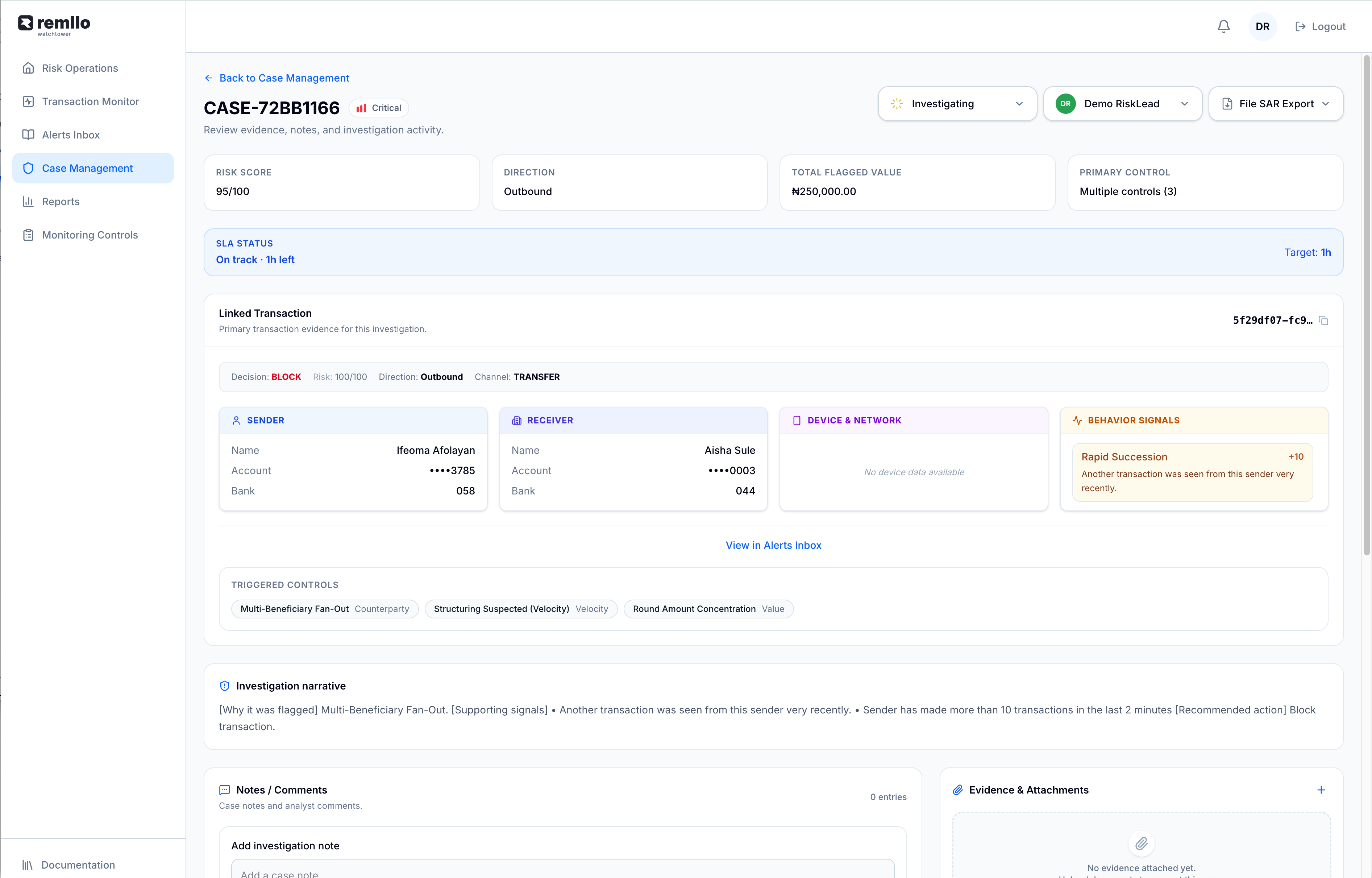This screenshot has height=878, width=1372.
Task: Open Transaction Monitor in sidebar
Action: (x=90, y=102)
